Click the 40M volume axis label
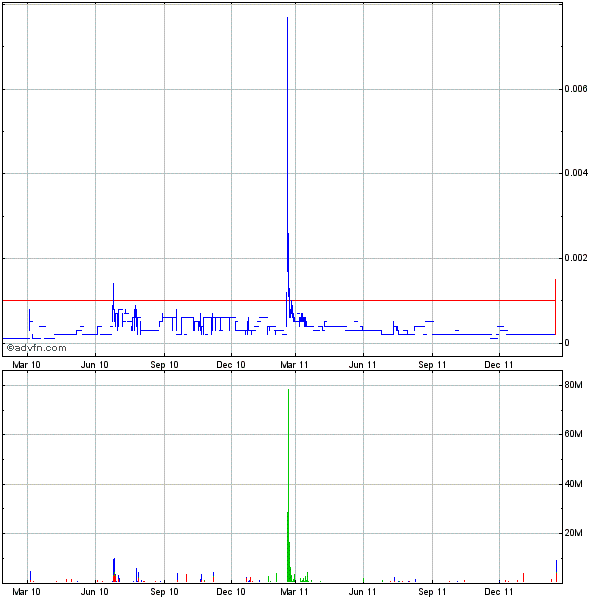Viewport: 600px width, 600px height. 573,484
